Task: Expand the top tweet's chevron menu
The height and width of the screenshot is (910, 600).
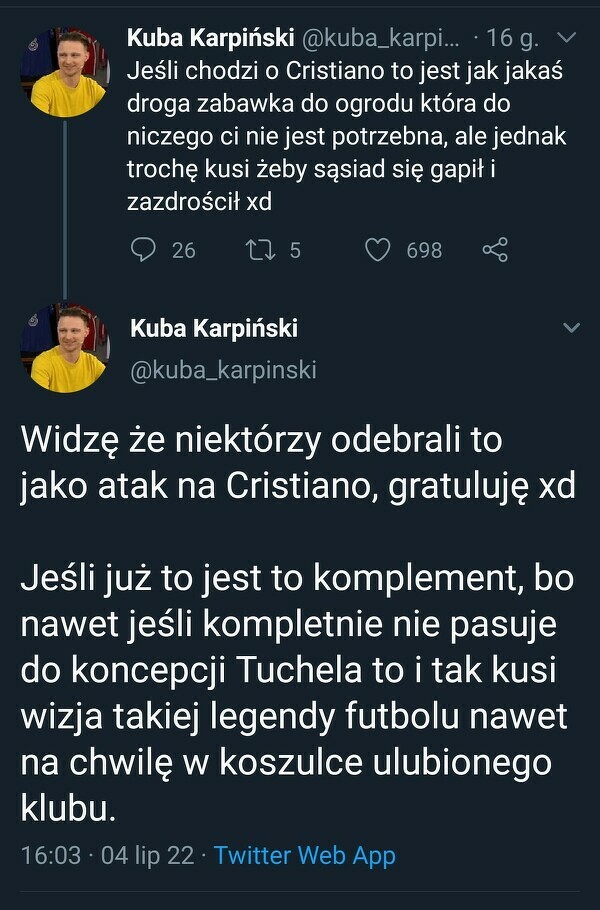Action: (x=566, y=38)
